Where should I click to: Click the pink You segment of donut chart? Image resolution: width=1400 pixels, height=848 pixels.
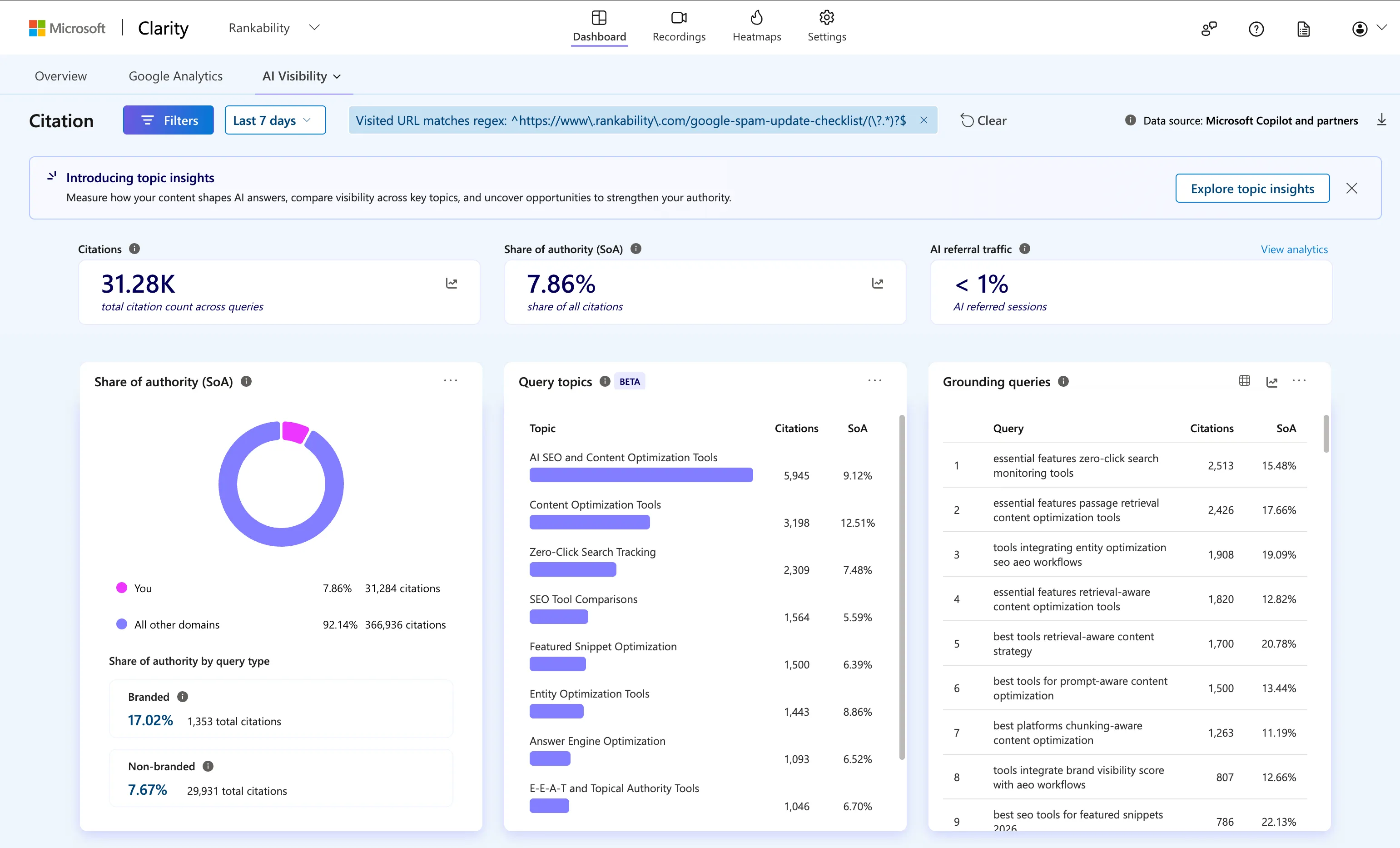(295, 432)
